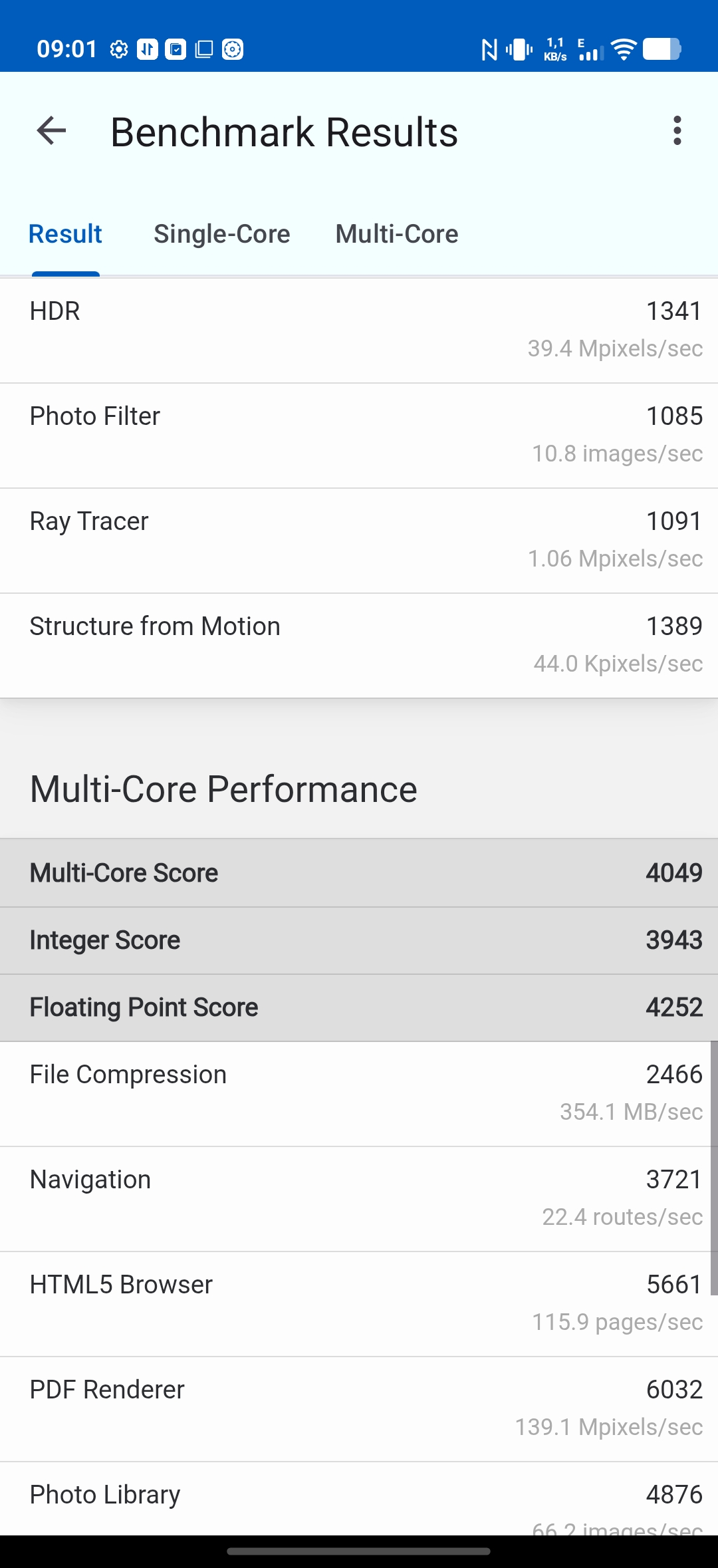Image resolution: width=718 pixels, height=1568 pixels.
Task: Tap the NFC status bar icon
Action: [x=489, y=49]
